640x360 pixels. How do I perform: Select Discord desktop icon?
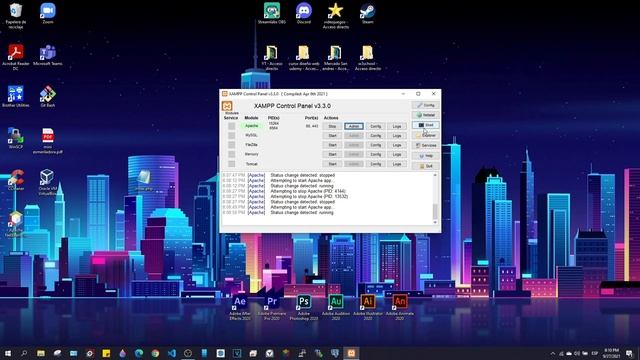(304, 13)
